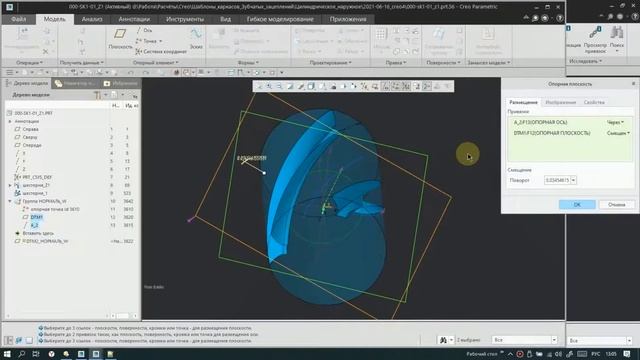Click the notification center icon in tray

pyautogui.click(x=627, y=354)
